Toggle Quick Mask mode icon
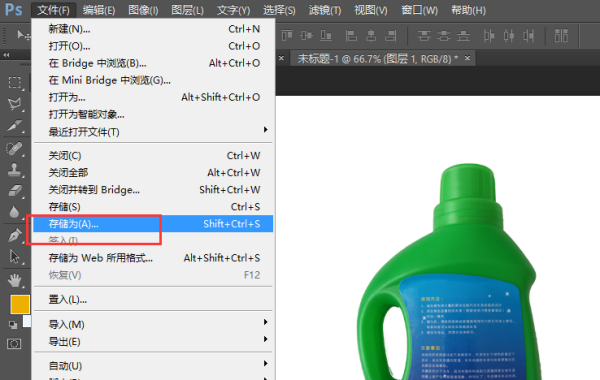Screen dimensions: 600x380 click(x=14, y=344)
